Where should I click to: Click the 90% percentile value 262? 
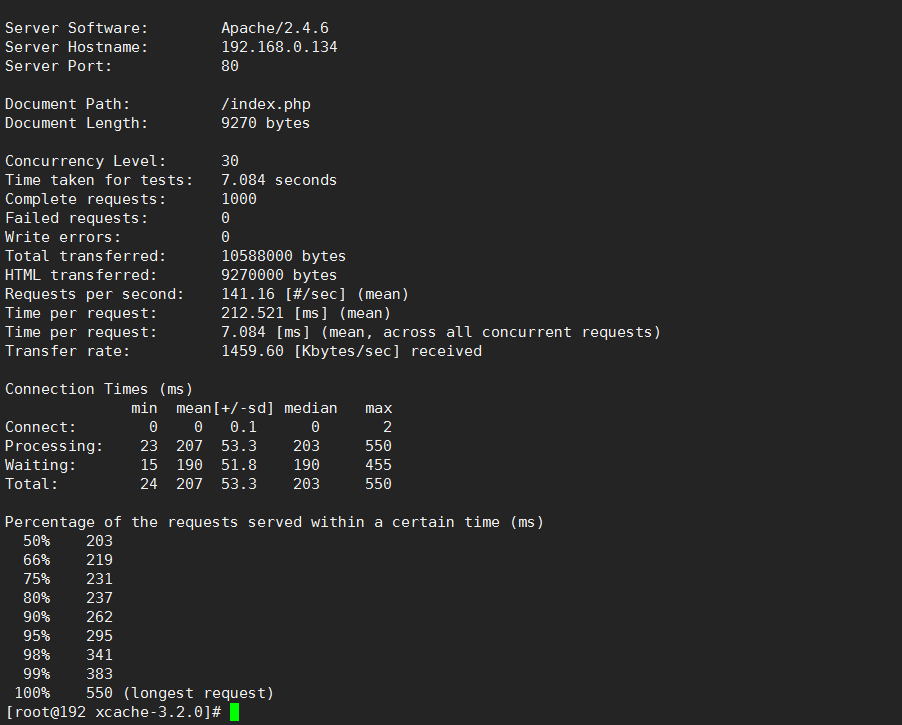click(x=100, y=617)
